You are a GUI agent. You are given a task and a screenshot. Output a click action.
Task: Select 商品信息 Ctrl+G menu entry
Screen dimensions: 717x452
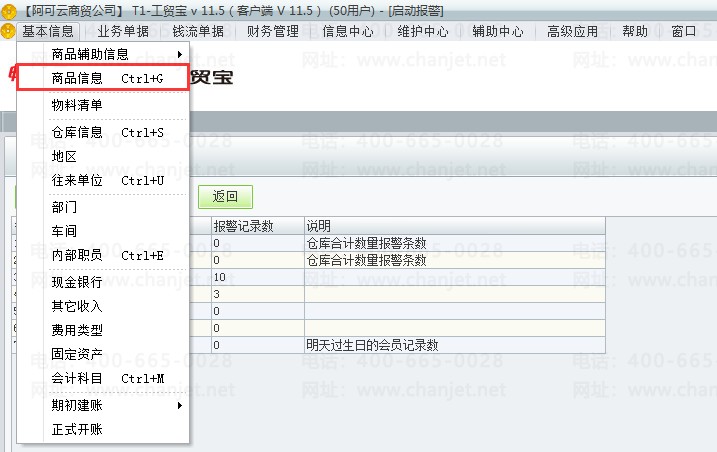(x=103, y=78)
